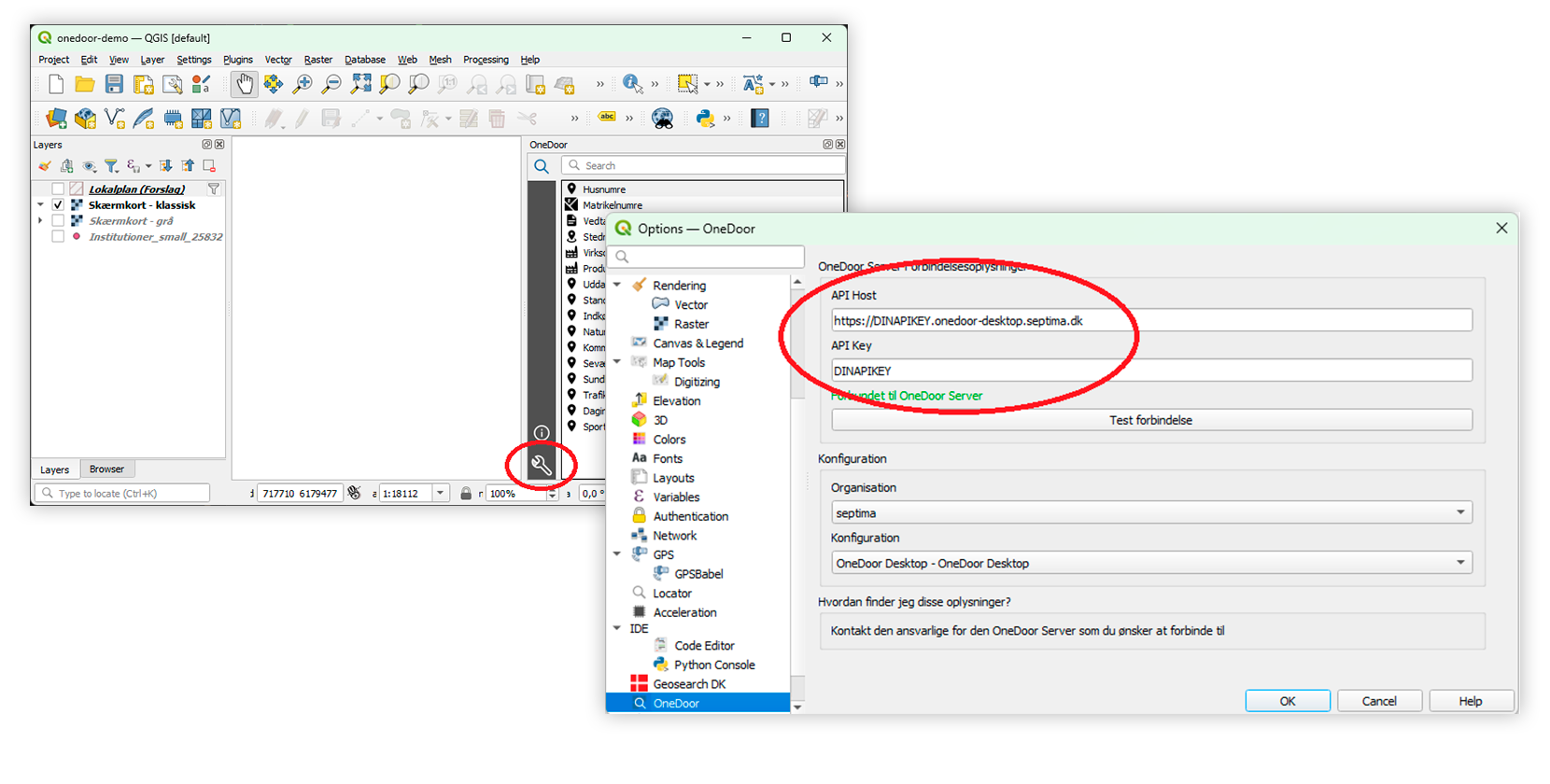
Task: Click Remove Layer icon in Layers toolbar
Action: 209,166
